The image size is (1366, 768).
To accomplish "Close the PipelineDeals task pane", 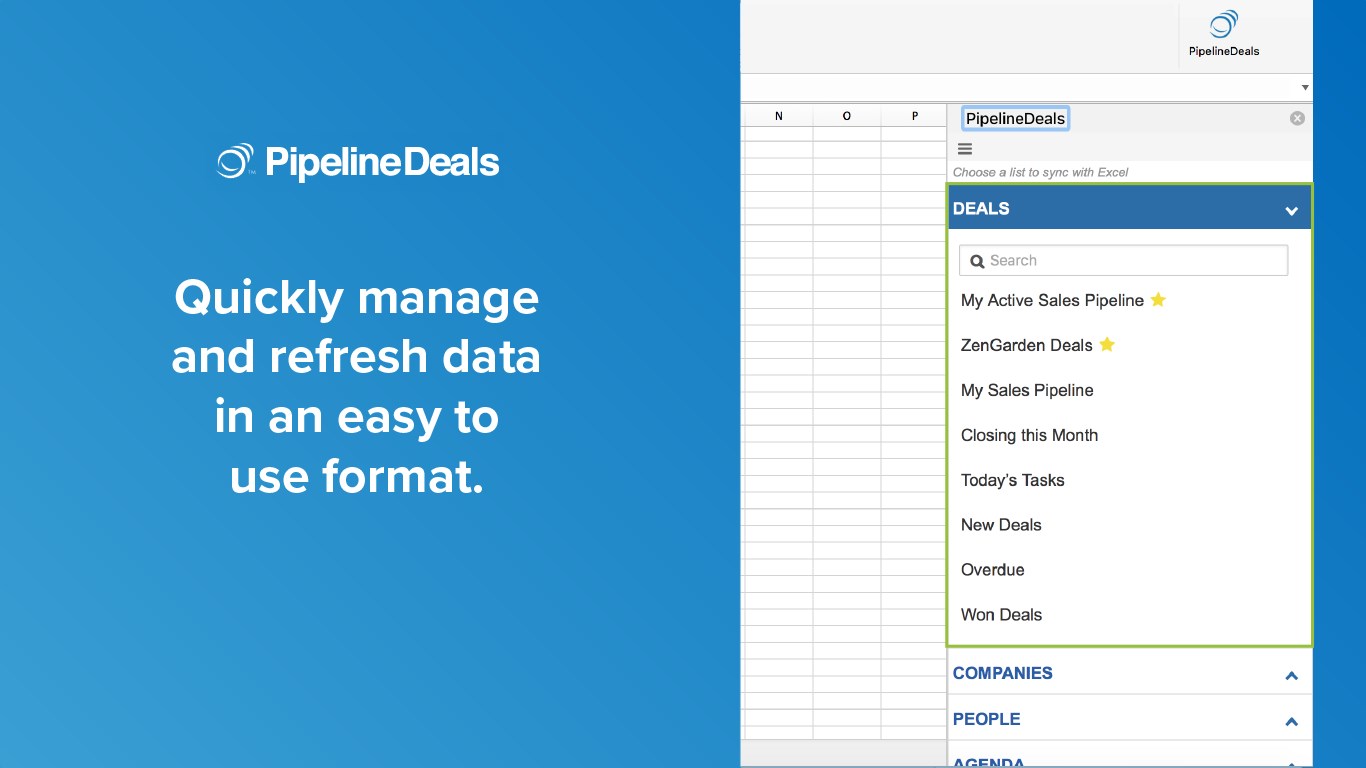I will pyautogui.click(x=1297, y=118).
